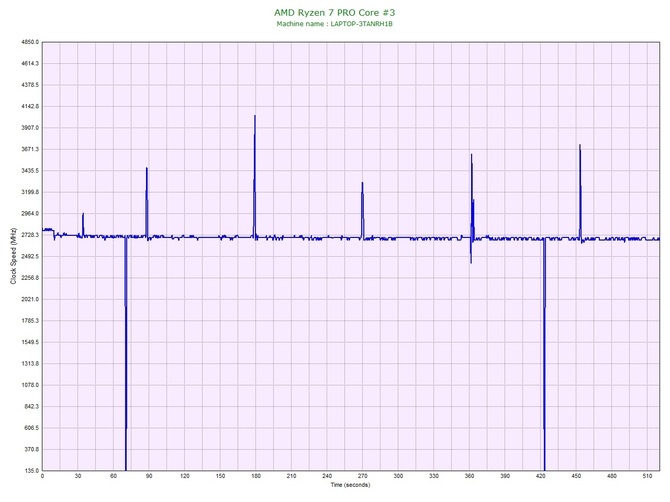Click the 2256.8 y-axis value
The width and height of the screenshot is (670, 502).
(x=30, y=278)
